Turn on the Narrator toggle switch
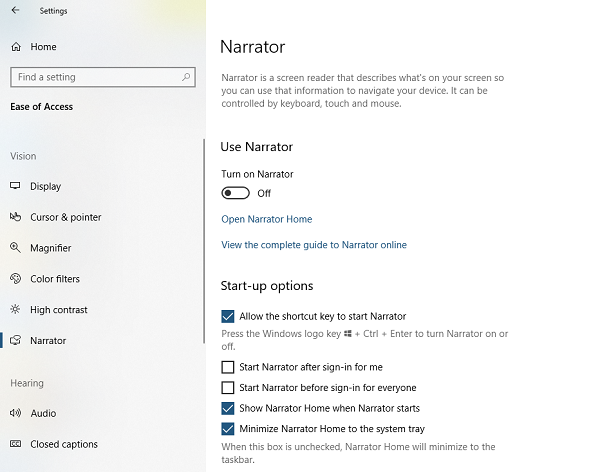This screenshot has height=472, width=600. point(235,193)
